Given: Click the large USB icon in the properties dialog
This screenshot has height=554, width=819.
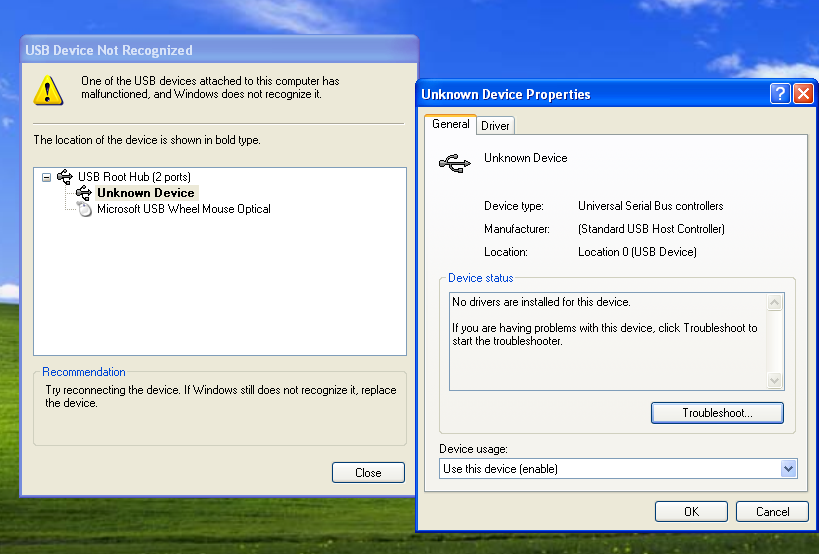Looking at the screenshot, I should [x=455, y=162].
